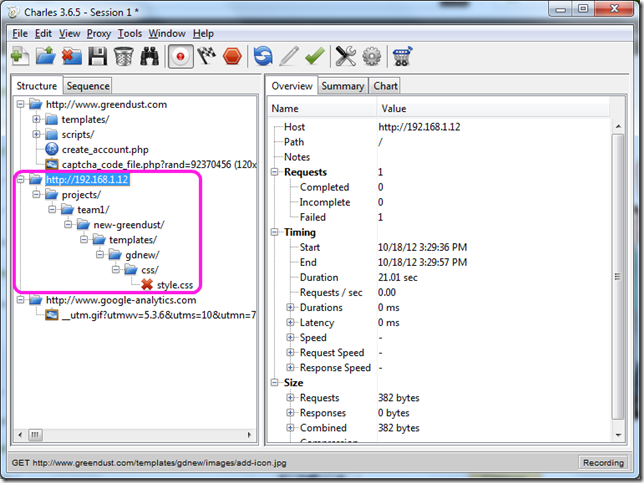
Task: Select the captcha_code_file.php request
Action: (x=159, y=165)
